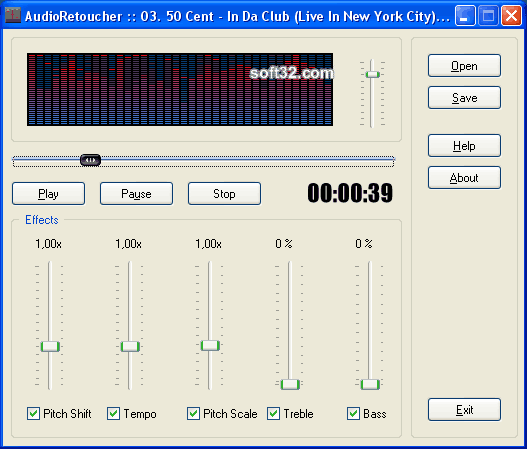Click the 1,00x value above Pitch Shift
The height and width of the screenshot is (449, 527).
pos(48,244)
